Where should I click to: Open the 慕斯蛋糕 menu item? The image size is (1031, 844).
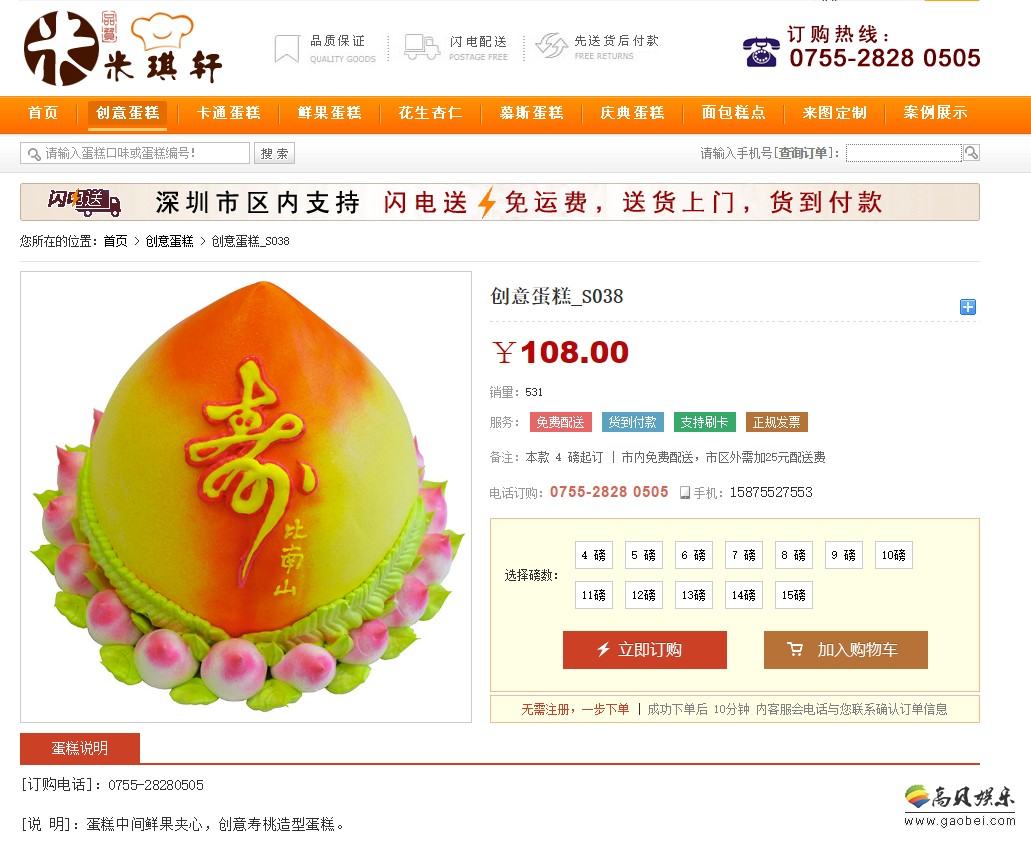point(531,113)
